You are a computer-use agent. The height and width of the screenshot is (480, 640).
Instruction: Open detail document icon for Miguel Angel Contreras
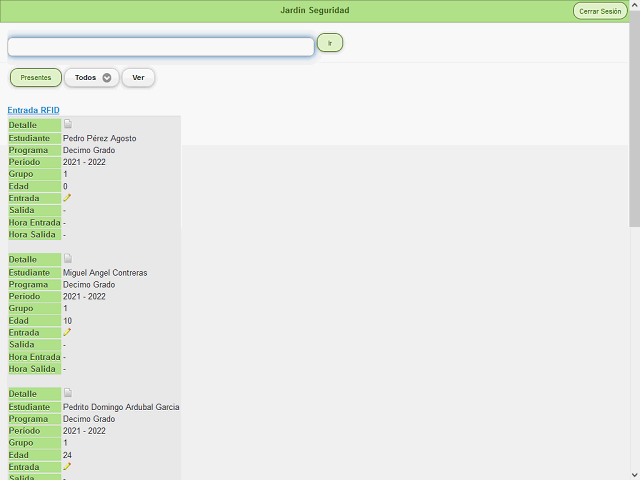pyautogui.click(x=68, y=259)
